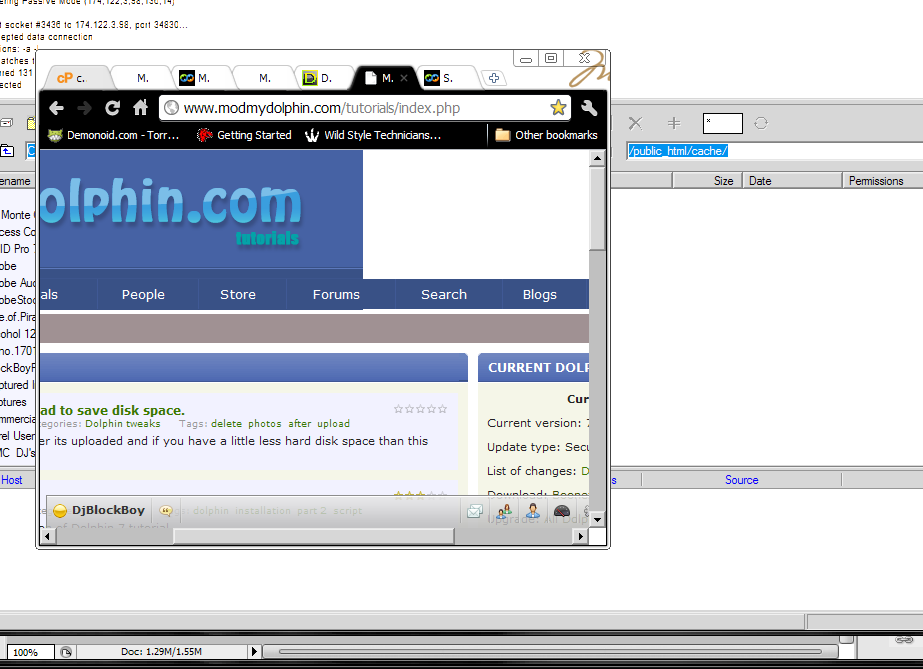
Task: Open the profile person icon in member bar
Action: point(533,511)
